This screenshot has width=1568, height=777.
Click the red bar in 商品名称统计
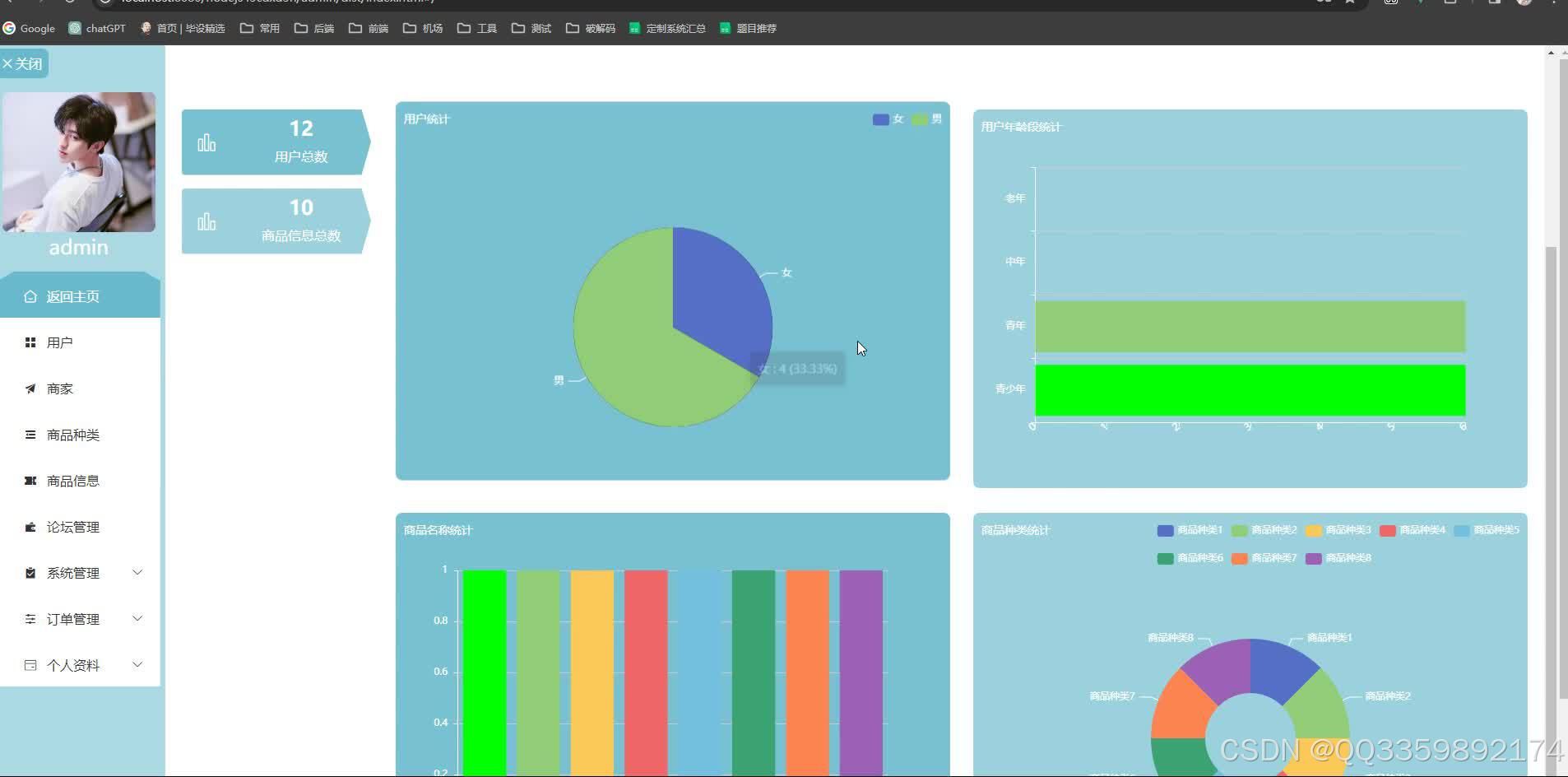pyautogui.click(x=646, y=672)
